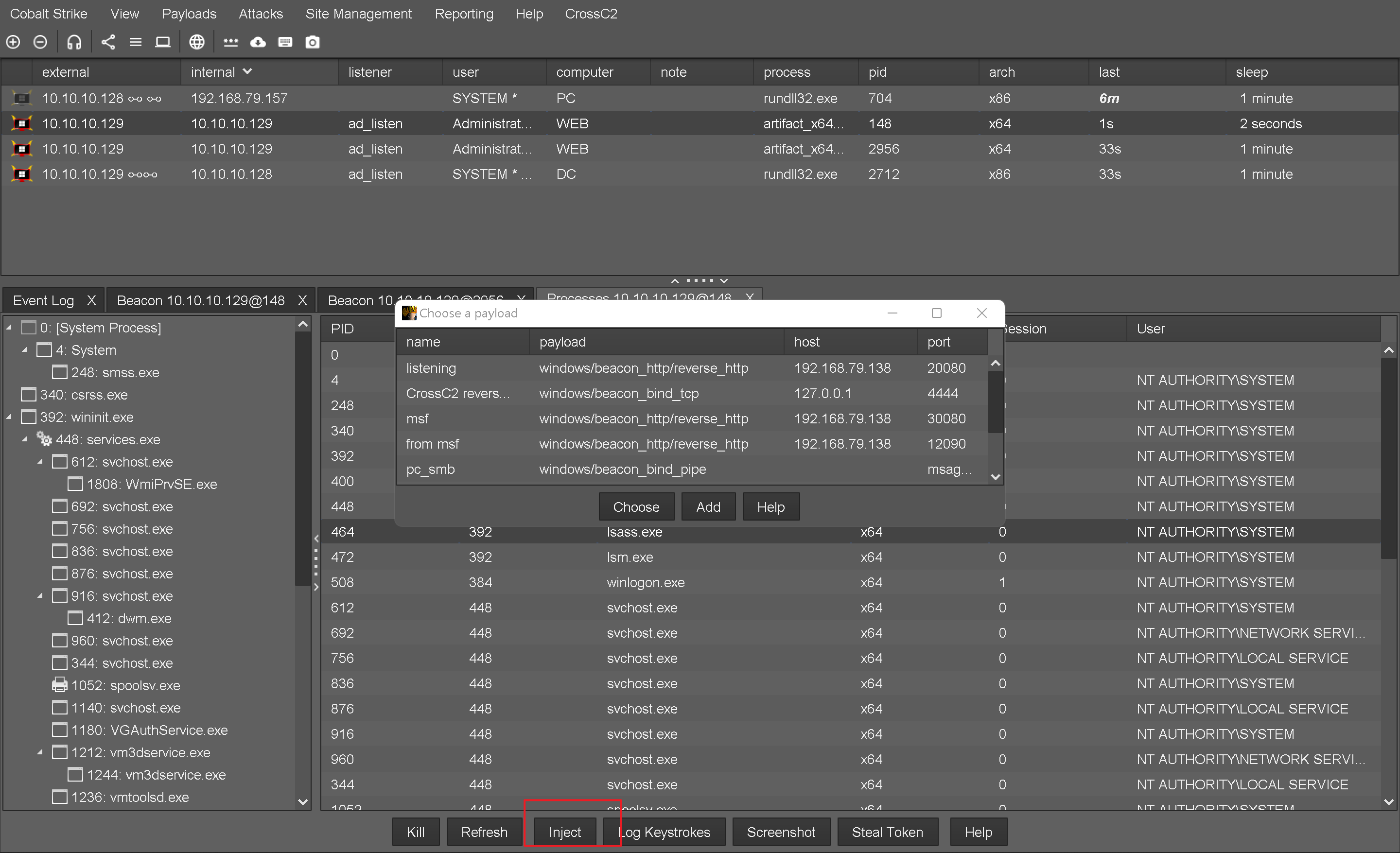Click the internal column sort arrow
This screenshot has height=853, width=1400.
pyautogui.click(x=247, y=71)
